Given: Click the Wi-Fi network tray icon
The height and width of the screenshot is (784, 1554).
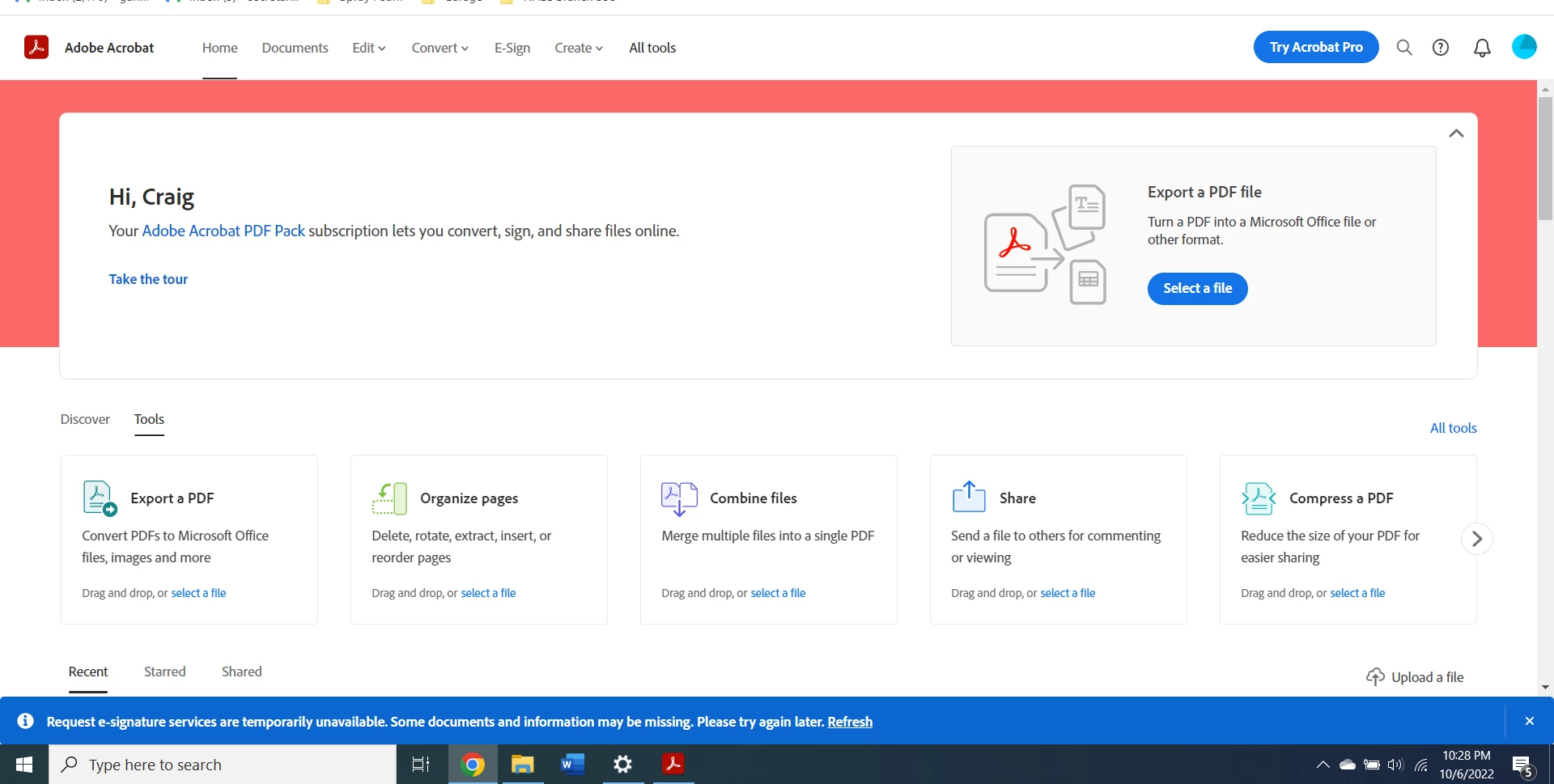Looking at the screenshot, I should pyautogui.click(x=1420, y=765).
